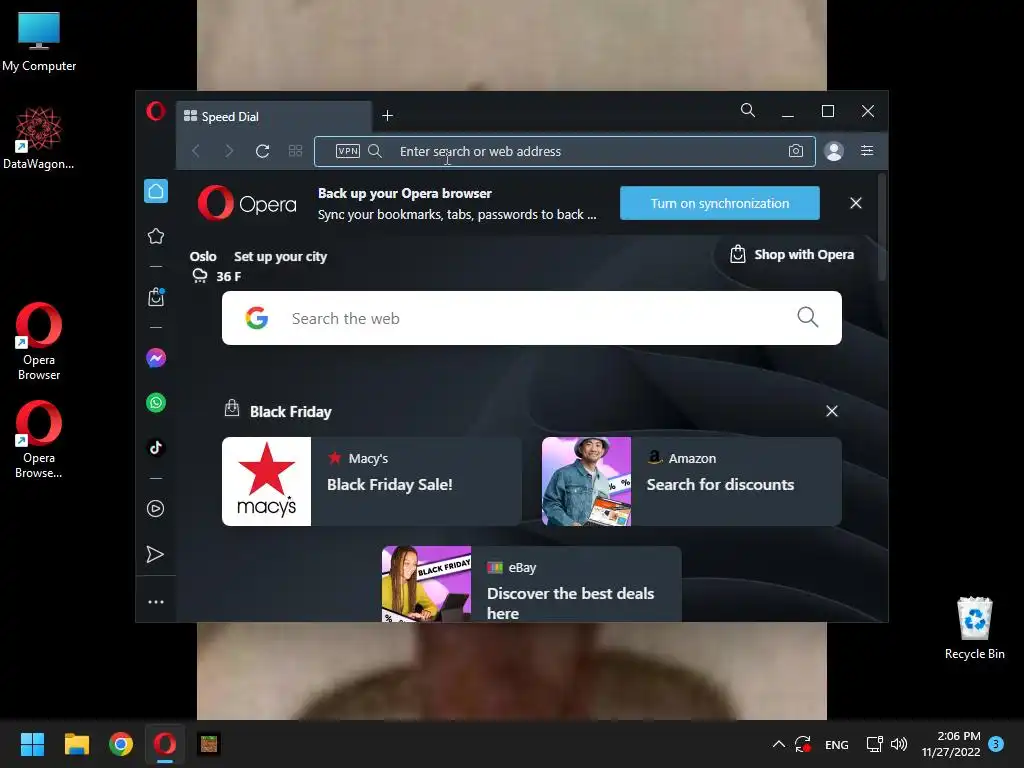Open TikTok in the sidebar
This screenshot has height=768, width=1024.
156,447
